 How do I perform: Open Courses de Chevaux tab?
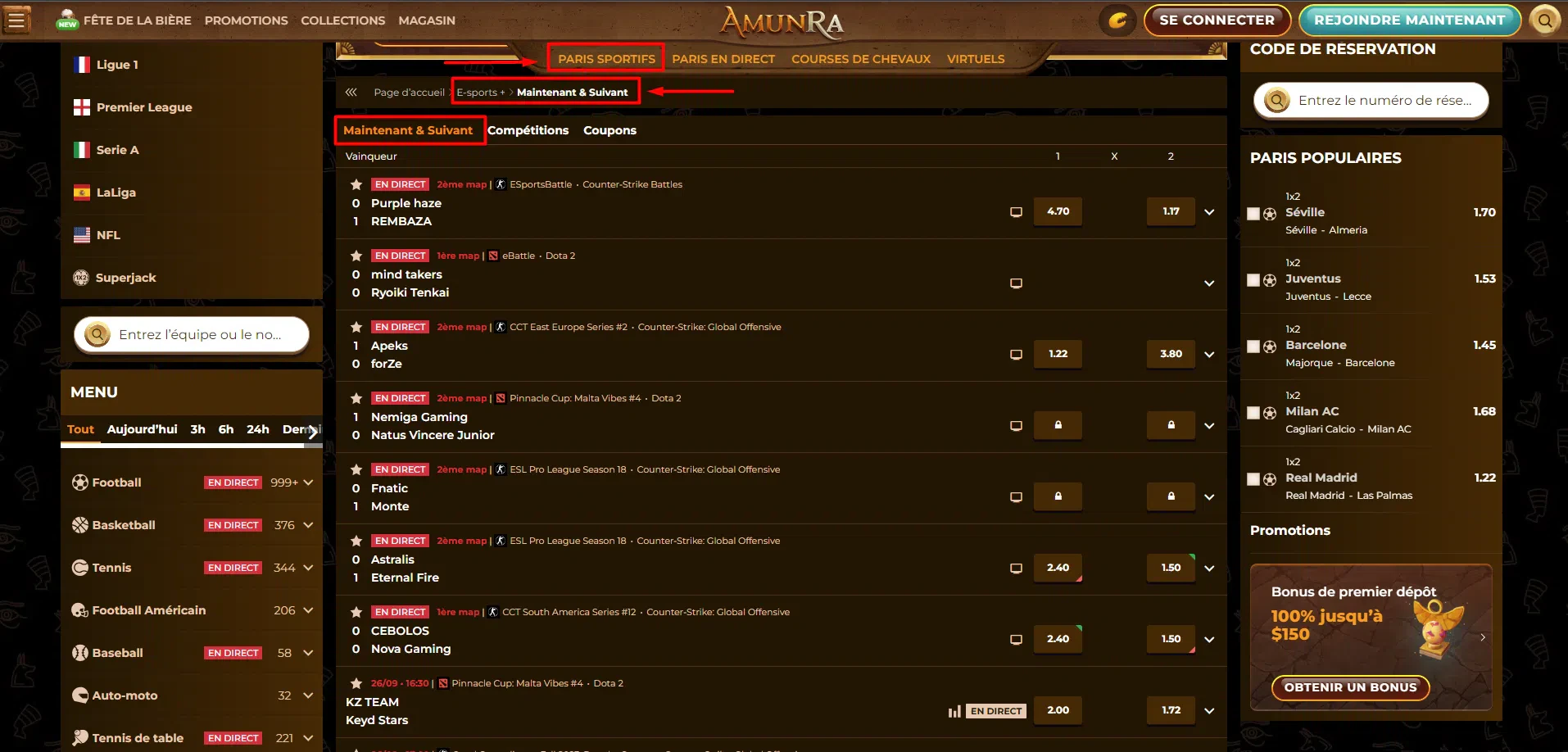[x=861, y=59]
